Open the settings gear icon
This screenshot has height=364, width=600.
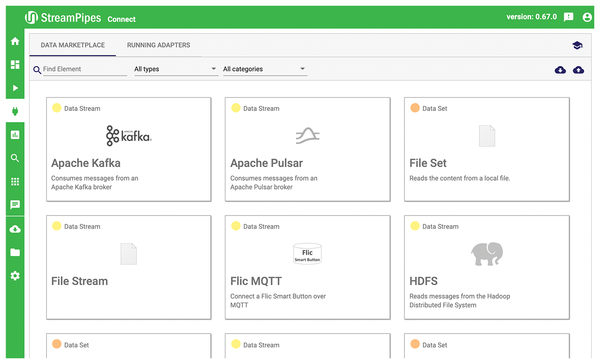pos(15,276)
